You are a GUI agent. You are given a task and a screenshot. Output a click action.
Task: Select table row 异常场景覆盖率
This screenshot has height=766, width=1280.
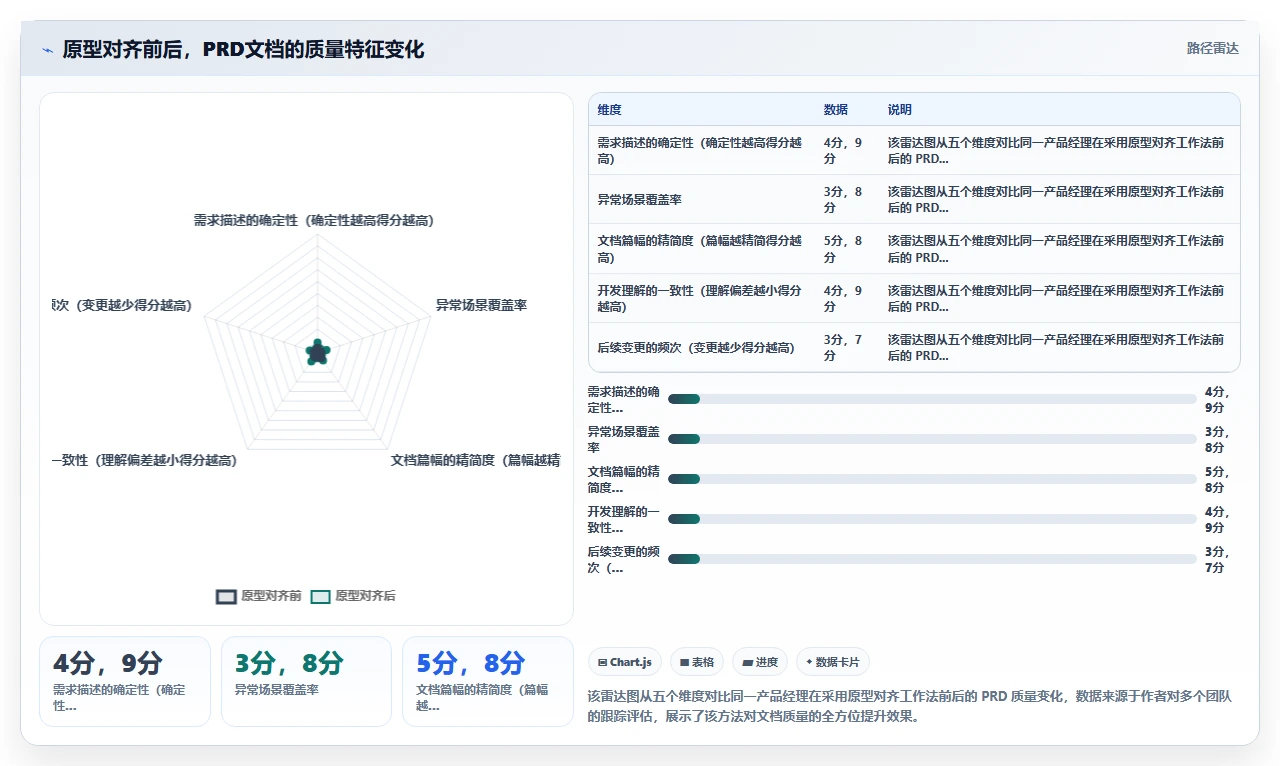click(914, 199)
